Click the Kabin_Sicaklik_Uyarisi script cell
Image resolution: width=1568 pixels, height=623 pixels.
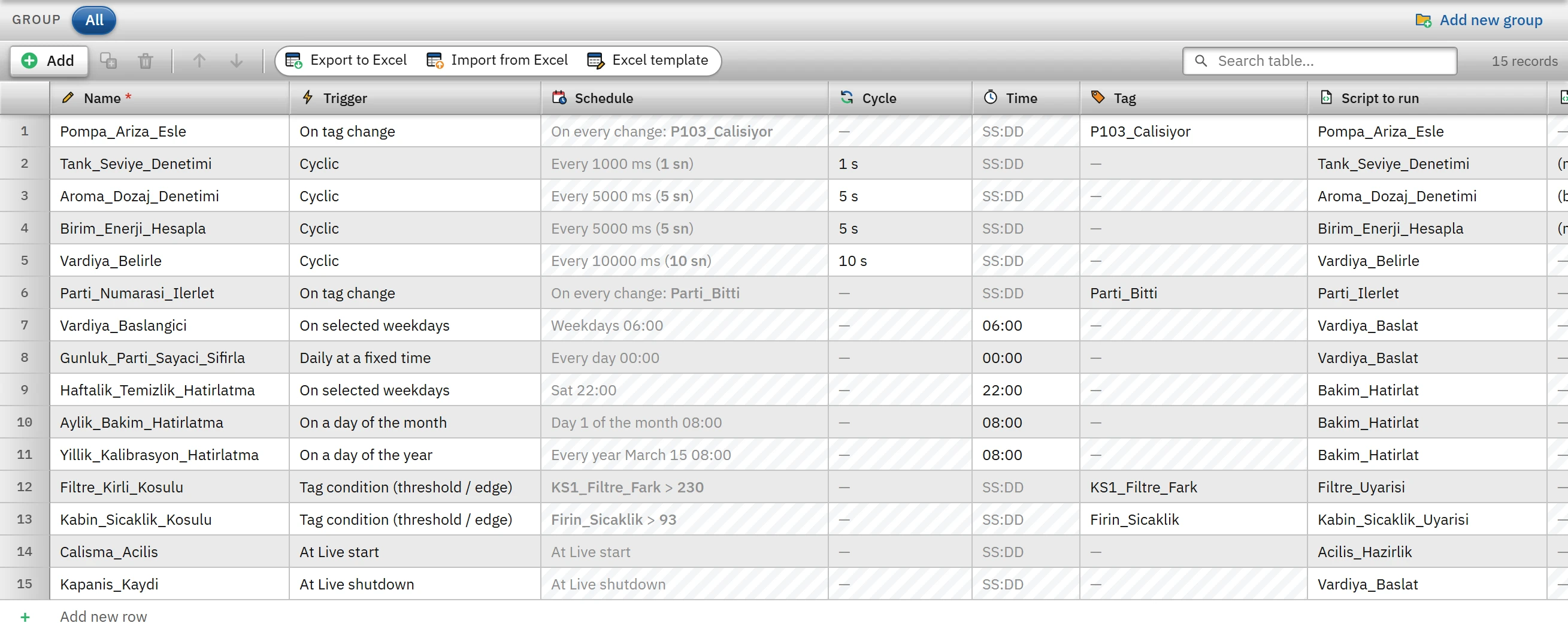click(x=1427, y=518)
